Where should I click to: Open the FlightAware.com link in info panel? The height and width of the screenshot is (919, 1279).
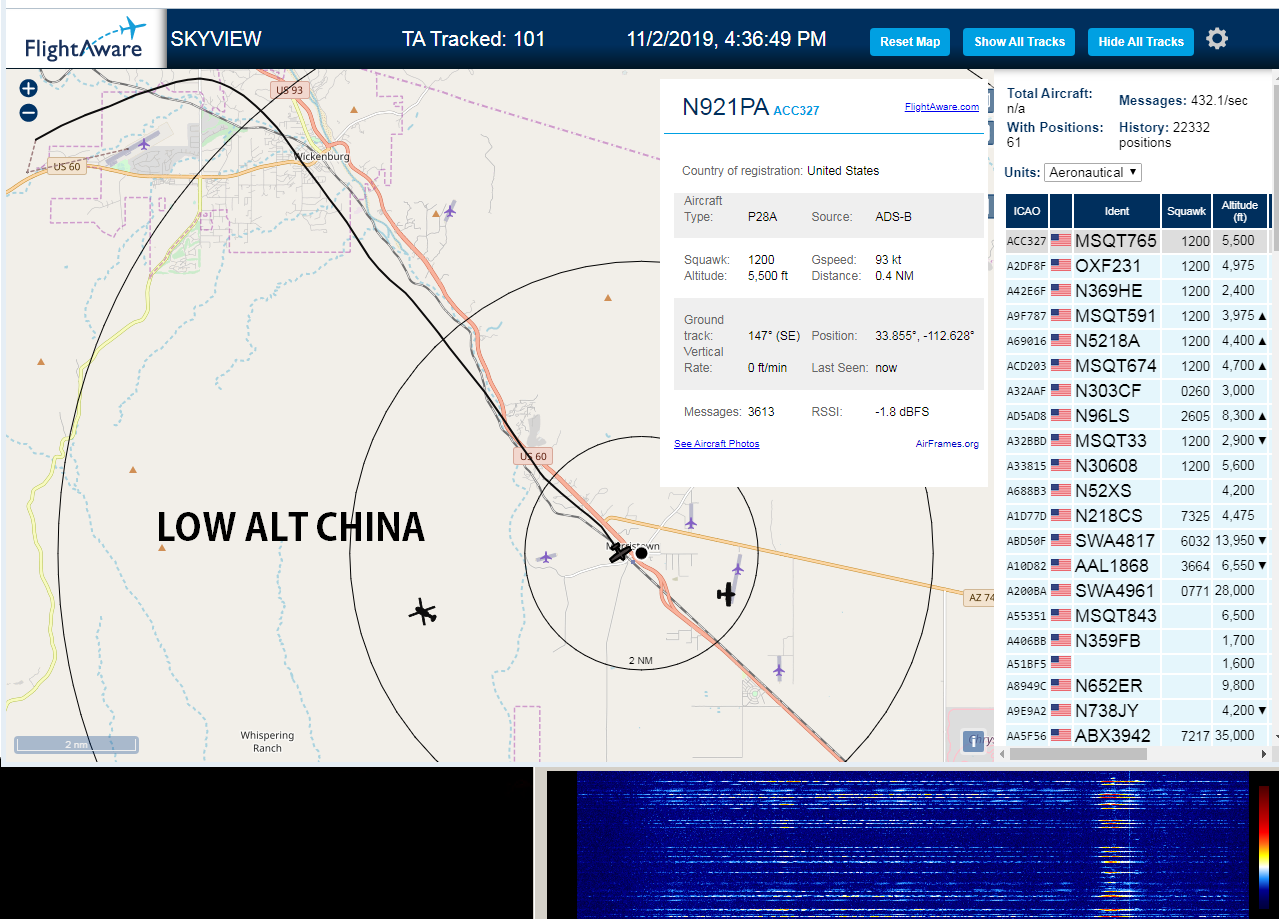pos(942,107)
